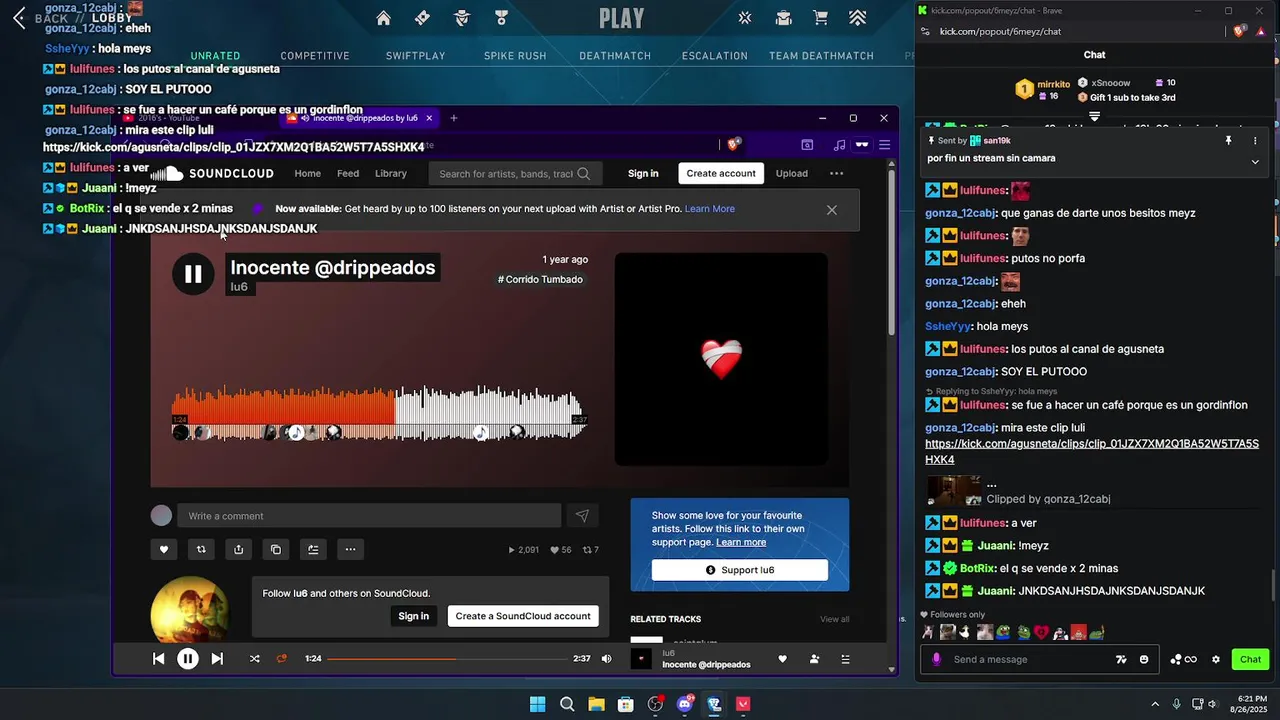Open Valorant home icon in top bar
Image resolution: width=1280 pixels, height=720 pixels.
(383, 18)
